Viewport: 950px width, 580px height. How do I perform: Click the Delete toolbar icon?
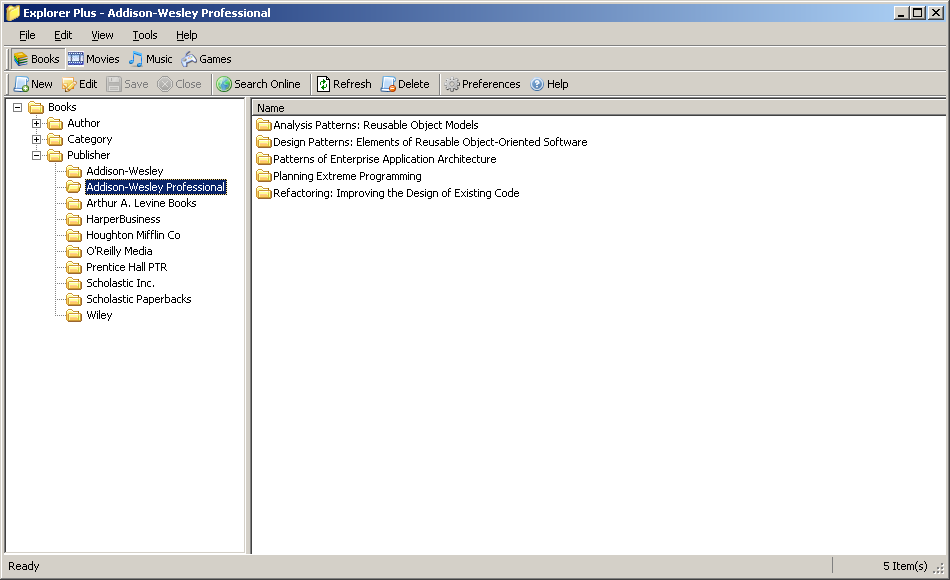pyautogui.click(x=388, y=84)
